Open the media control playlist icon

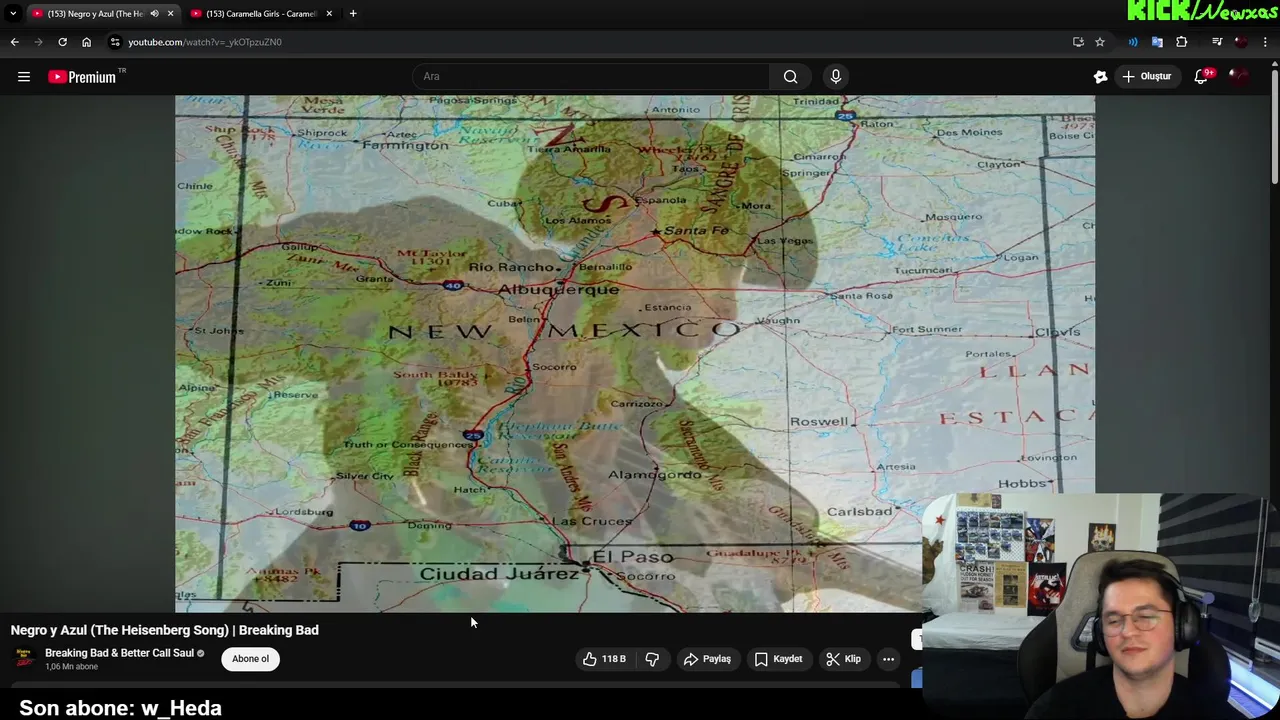(x=1217, y=42)
